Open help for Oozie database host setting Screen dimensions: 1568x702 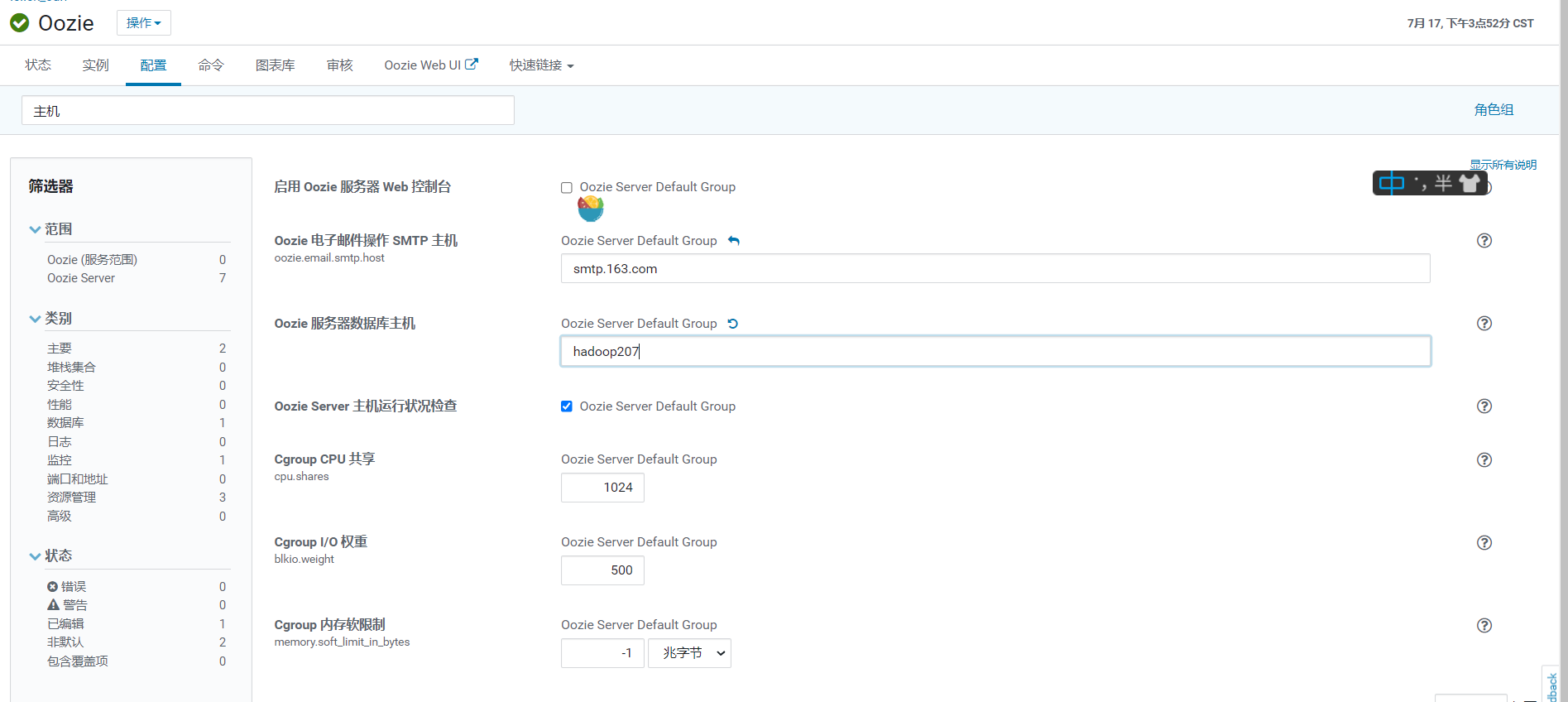pos(1484,324)
